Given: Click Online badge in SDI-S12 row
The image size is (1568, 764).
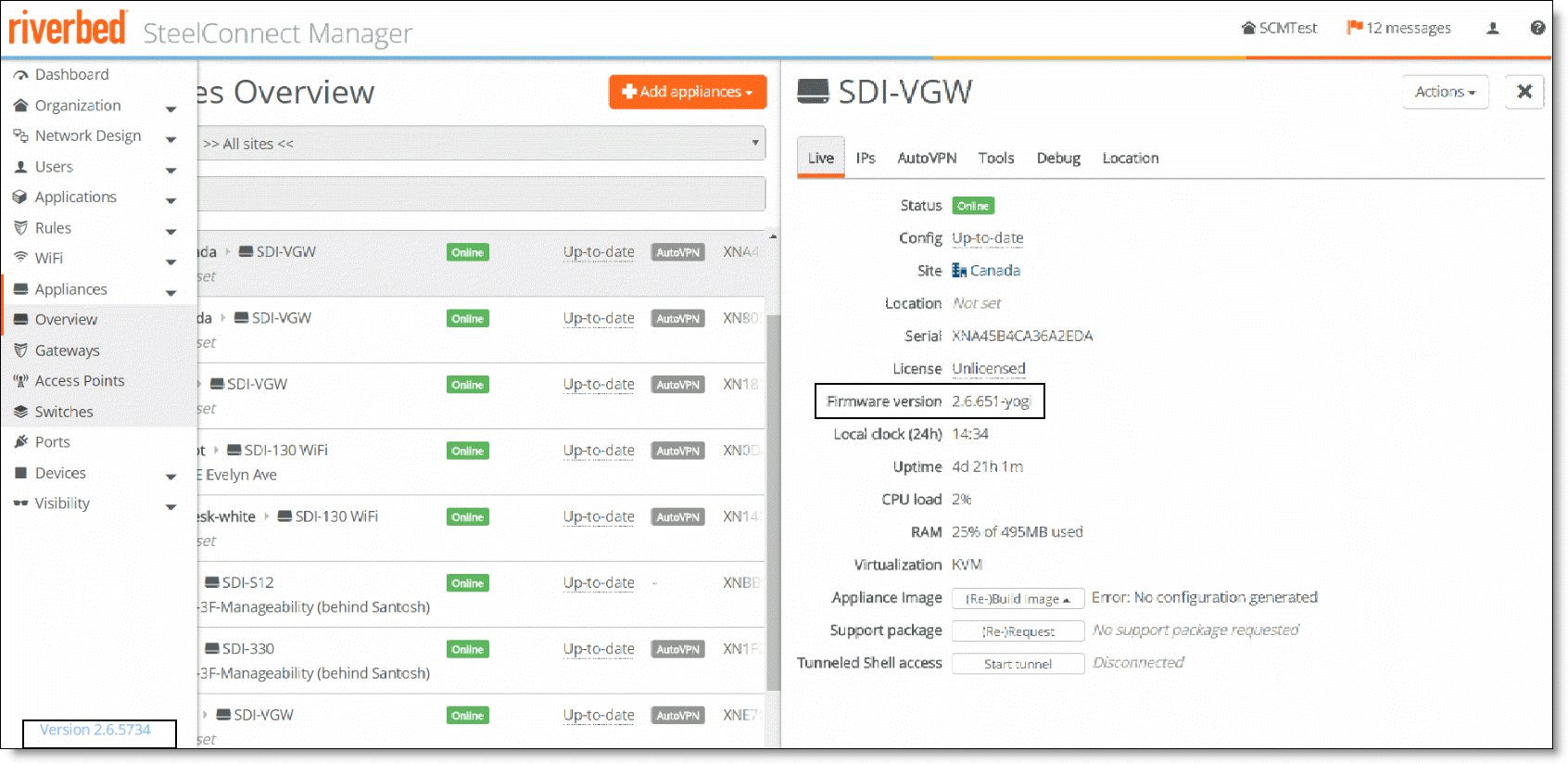Looking at the screenshot, I should (467, 583).
